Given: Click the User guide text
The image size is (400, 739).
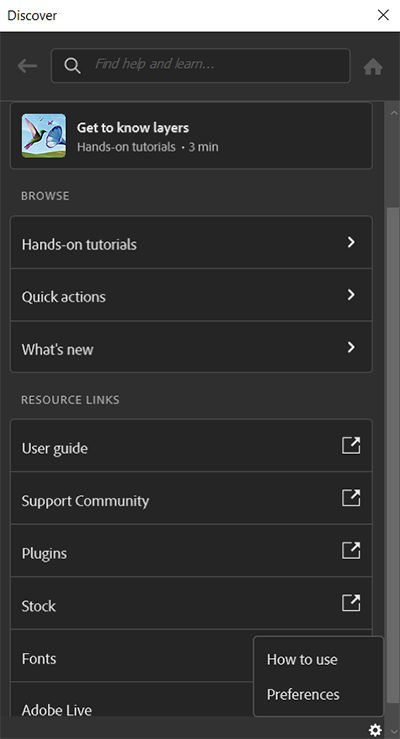Looking at the screenshot, I should click(x=55, y=448).
